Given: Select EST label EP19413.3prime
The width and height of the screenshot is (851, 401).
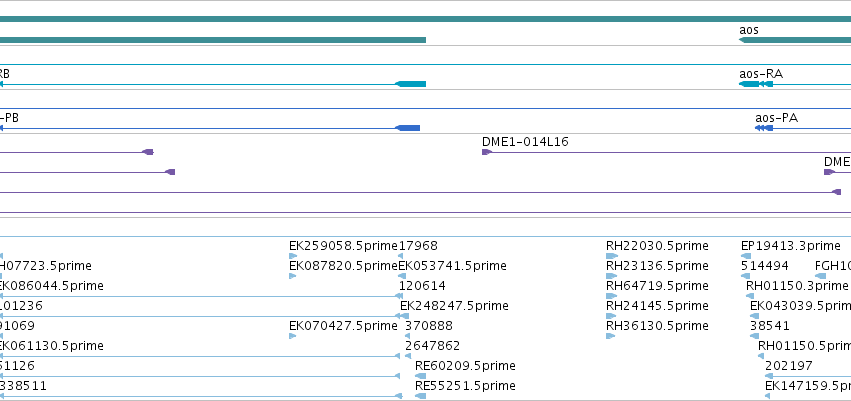Looking at the screenshot, I should click(x=791, y=246).
